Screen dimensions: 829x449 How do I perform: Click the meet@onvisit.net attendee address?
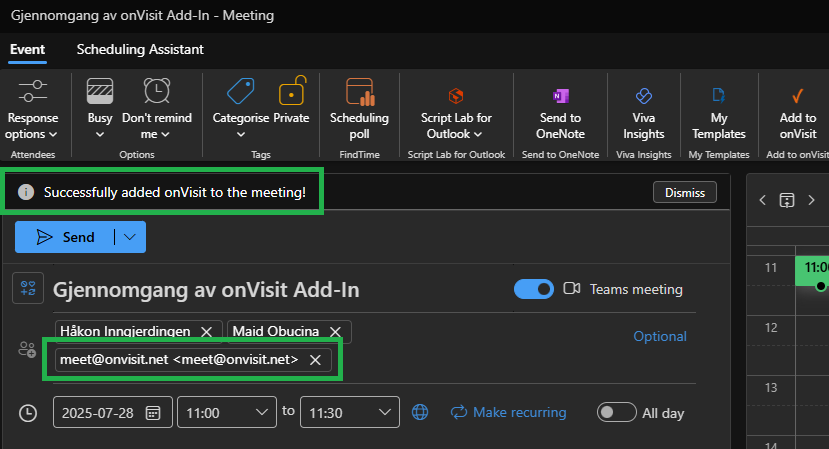coord(179,360)
